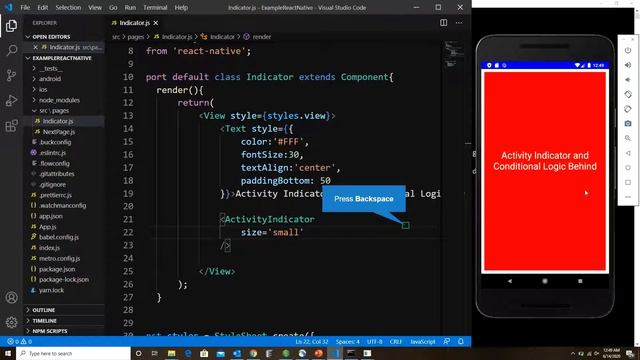Screen dimensions: 640x360
Task: Open notifications bell in status bar
Action: (461, 342)
